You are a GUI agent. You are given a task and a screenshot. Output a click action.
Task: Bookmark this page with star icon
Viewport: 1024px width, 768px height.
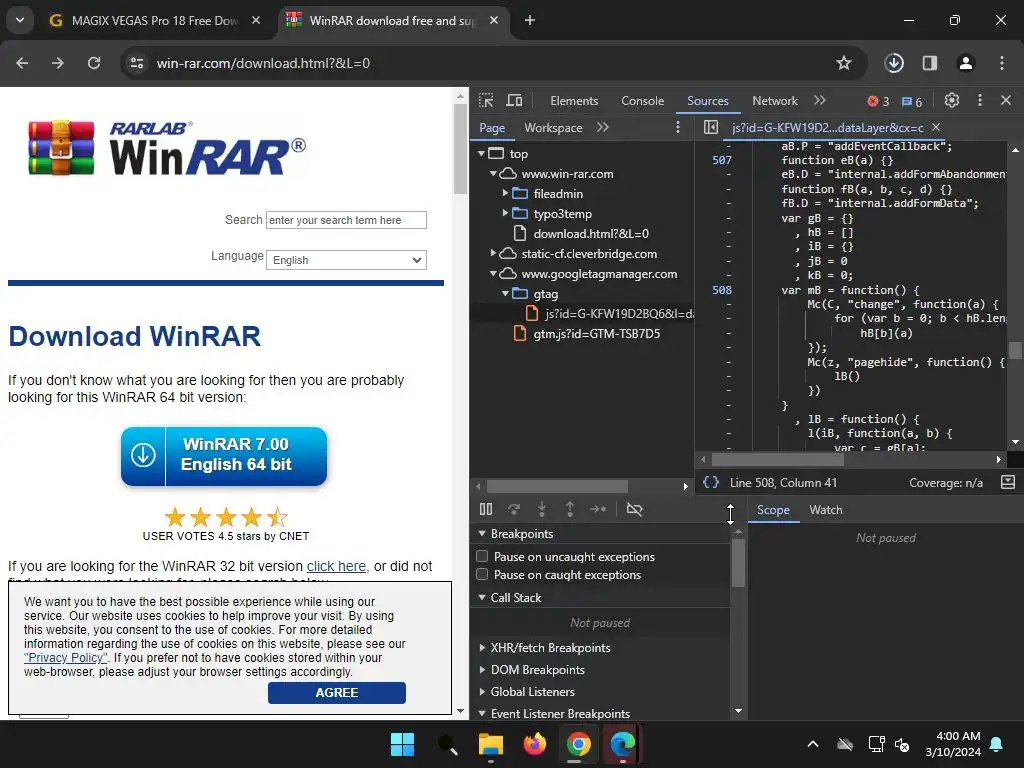coord(844,63)
